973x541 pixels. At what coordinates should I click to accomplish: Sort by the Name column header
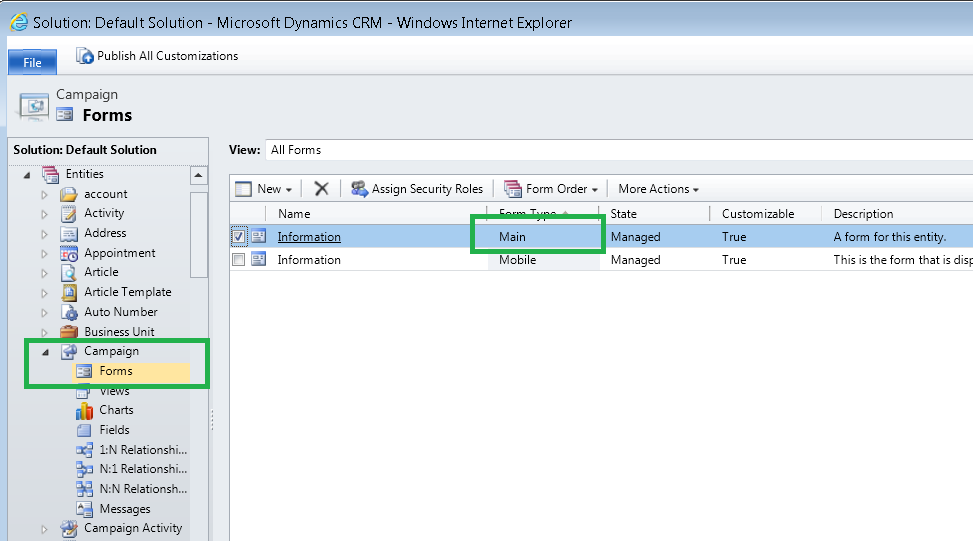(294, 213)
